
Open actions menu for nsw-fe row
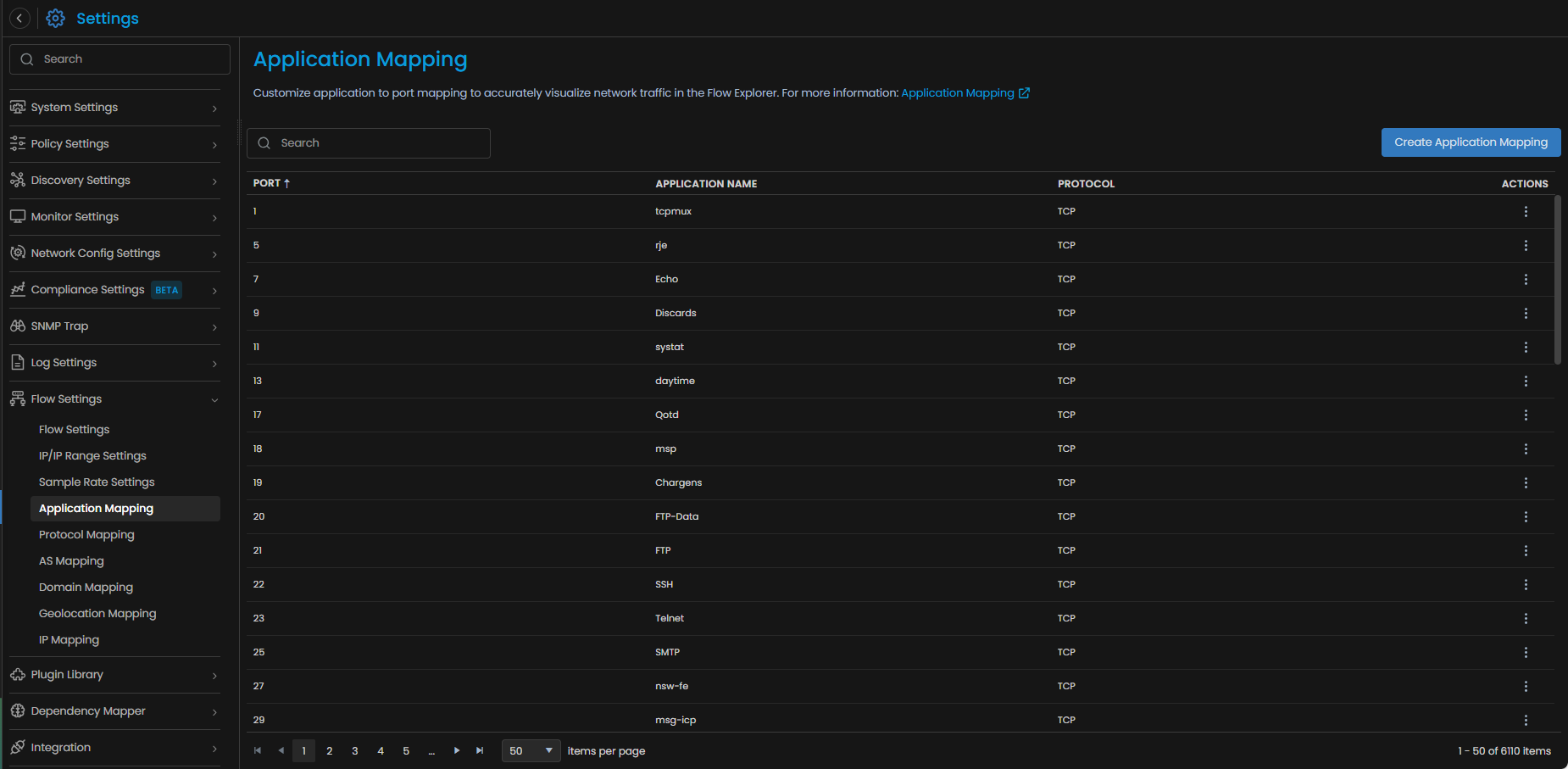tap(1526, 686)
